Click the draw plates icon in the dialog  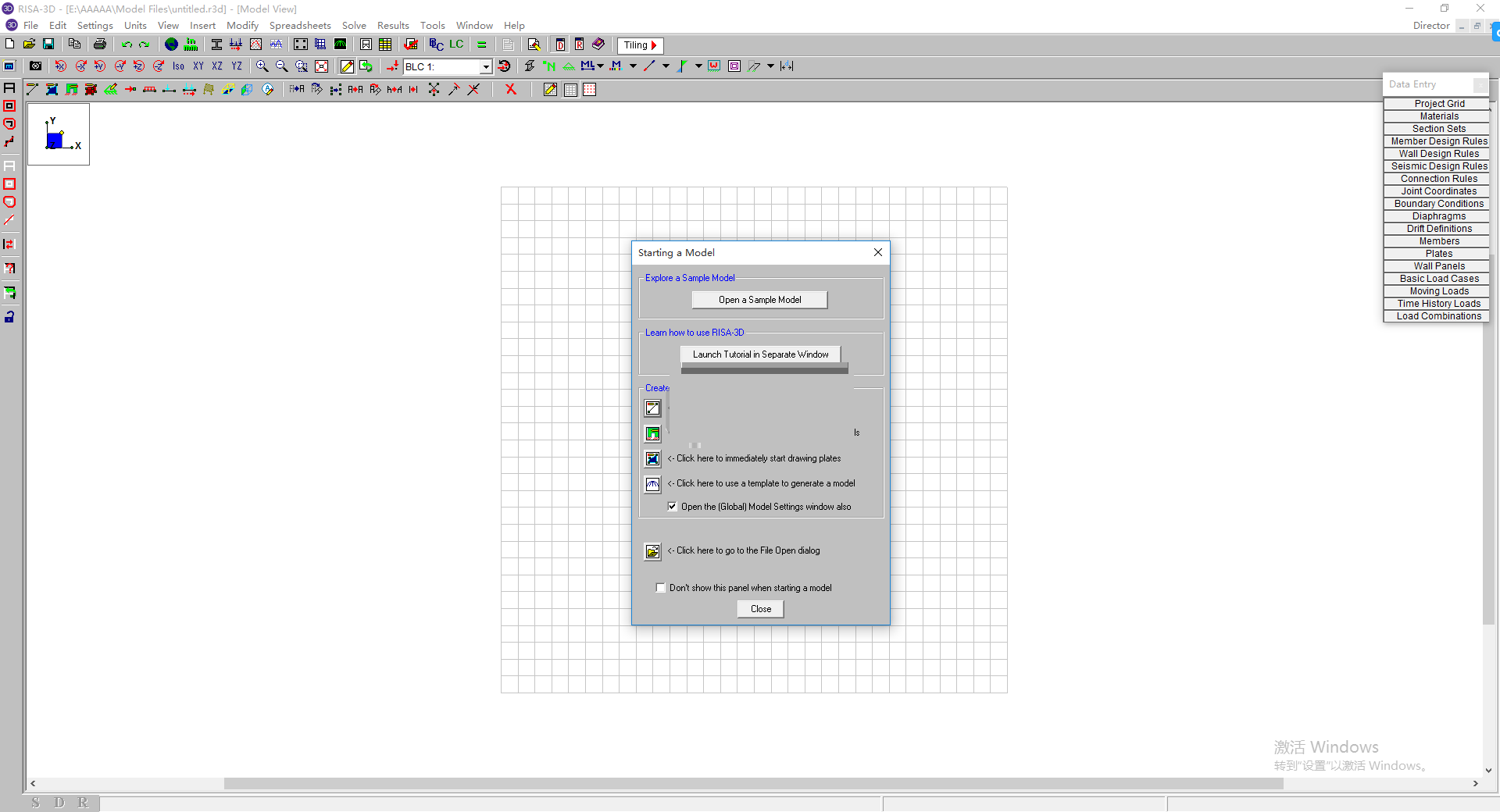[x=652, y=458]
